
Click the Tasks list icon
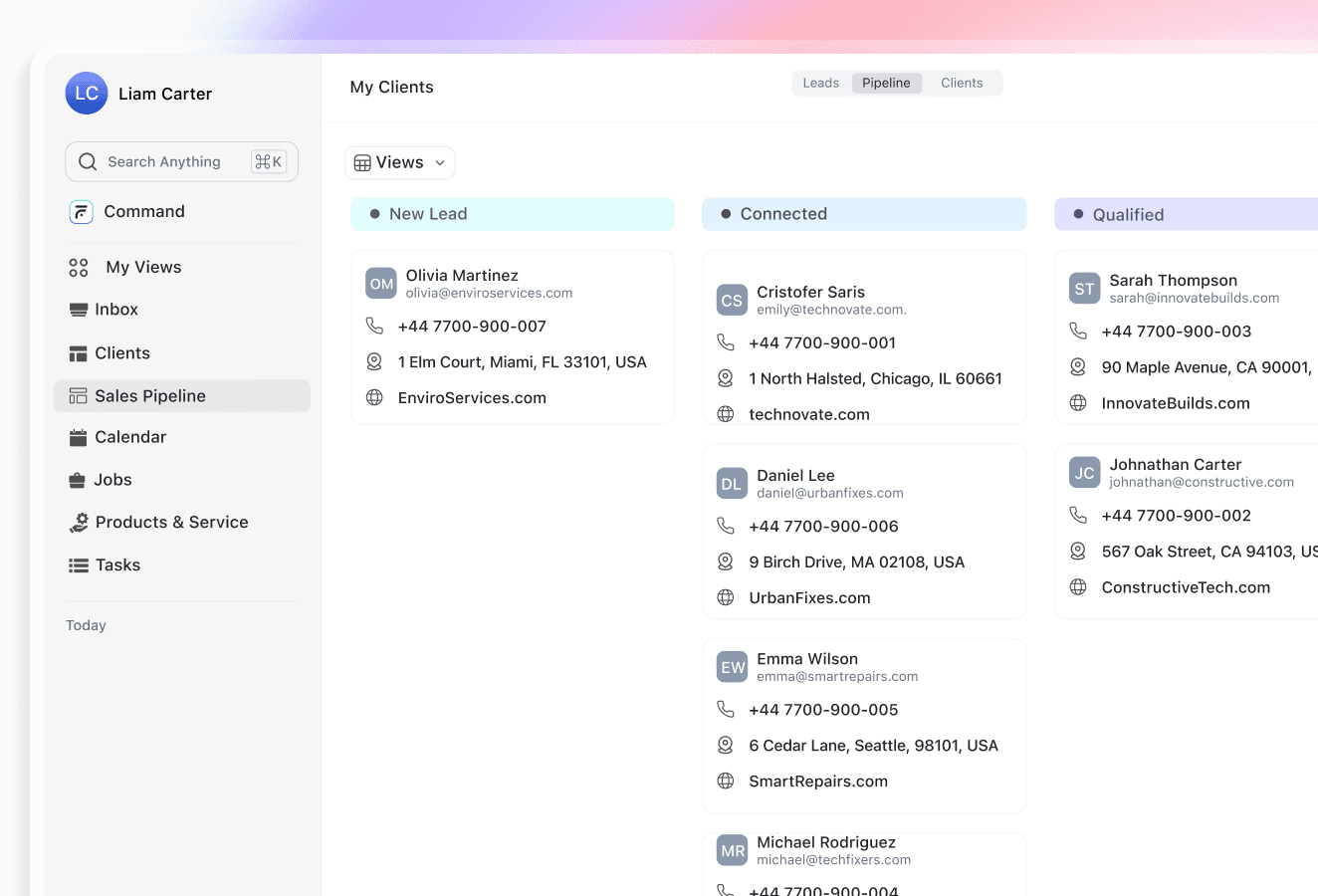pyautogui.click(x=79, y=565)
